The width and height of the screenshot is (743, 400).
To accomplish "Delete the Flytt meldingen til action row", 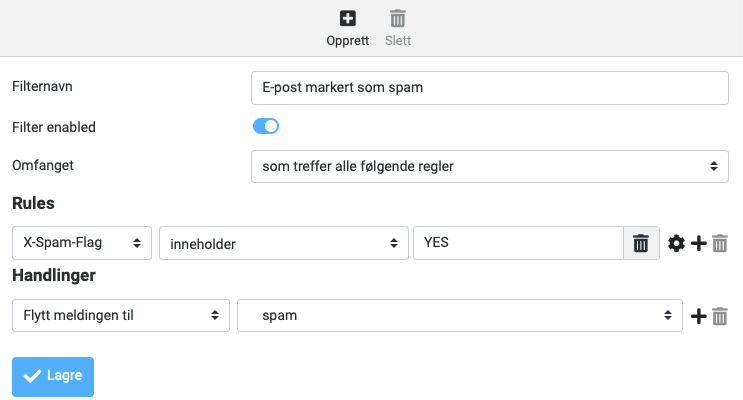I will pos(720,316).
